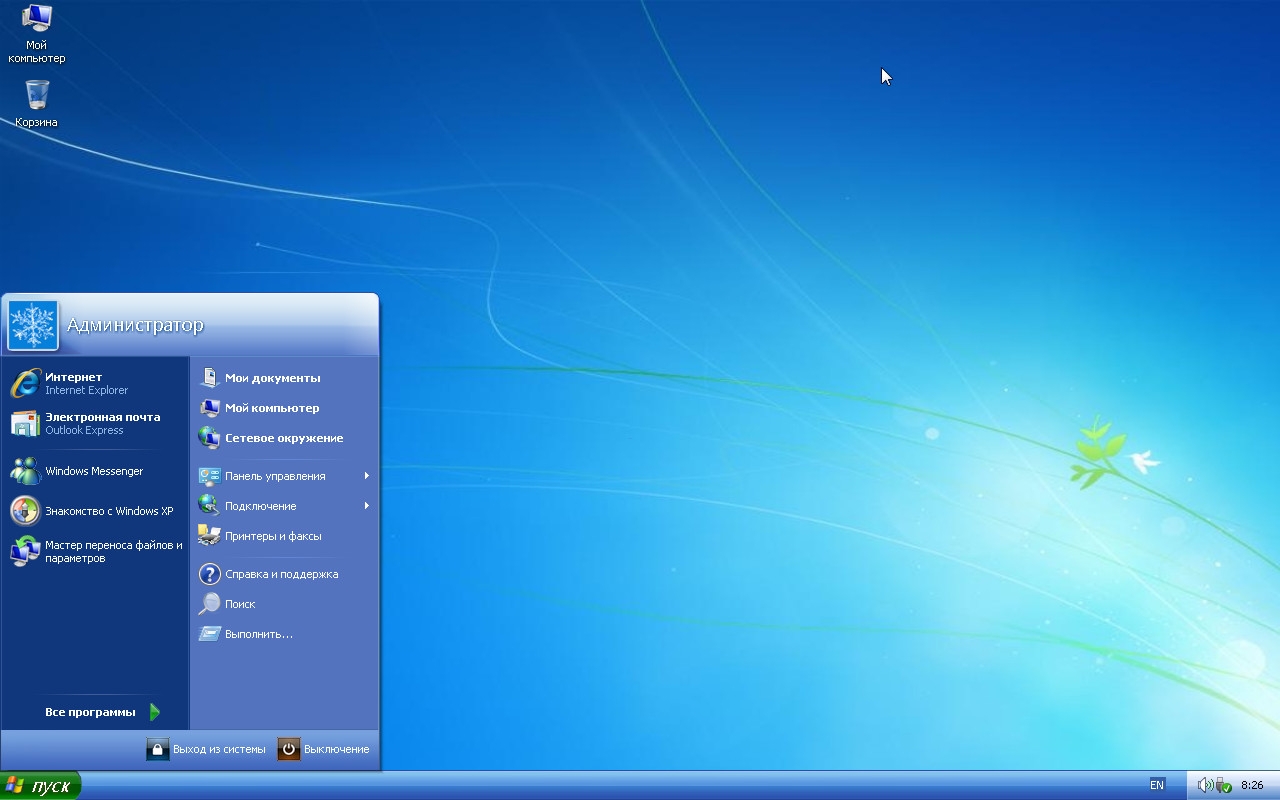Image resolution: width=1280 pixels, height=800 pixels.
Task: Open Электронная почта Outlook Express entry
Action: 95,423
